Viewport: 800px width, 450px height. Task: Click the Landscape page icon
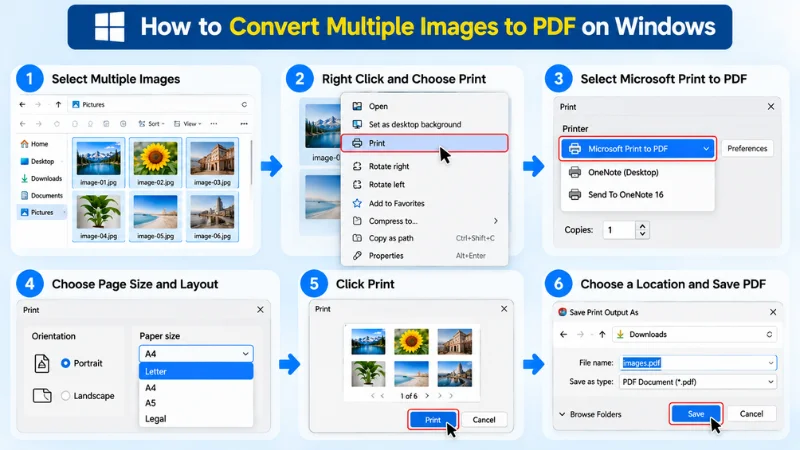coord(42,395)
